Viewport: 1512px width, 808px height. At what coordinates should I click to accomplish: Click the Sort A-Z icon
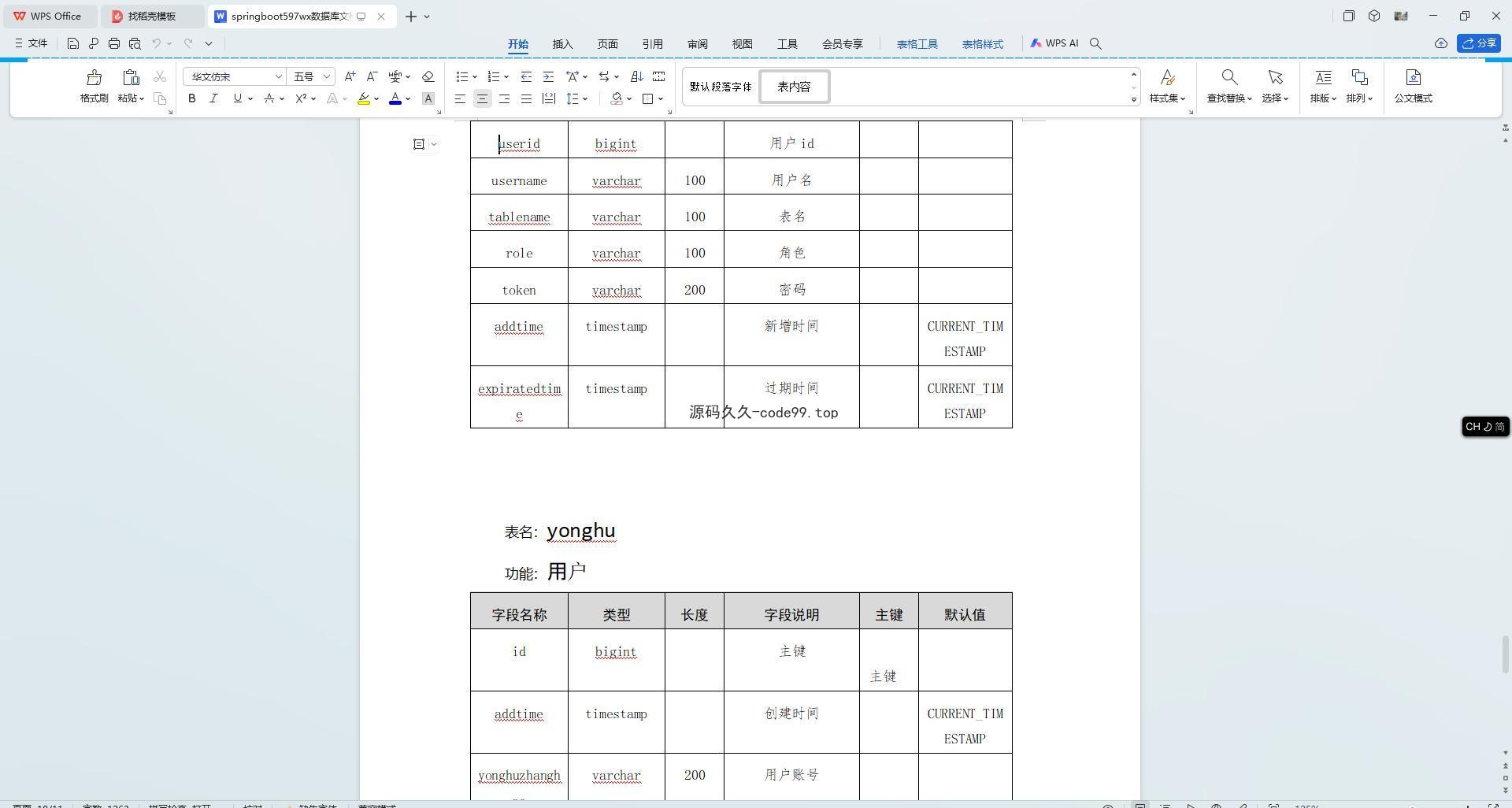coord(637,76)
